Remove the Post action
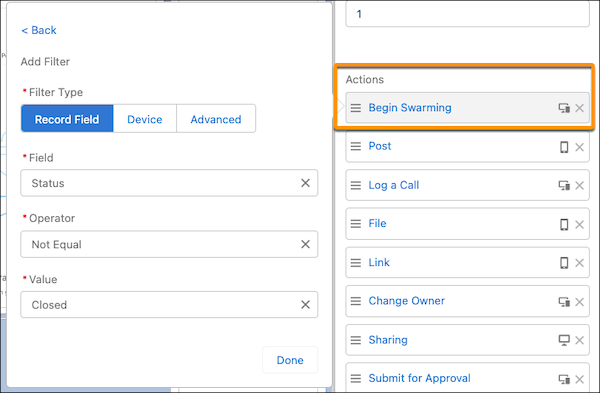This screenshot has width=600, height=393. coord(580,147)
